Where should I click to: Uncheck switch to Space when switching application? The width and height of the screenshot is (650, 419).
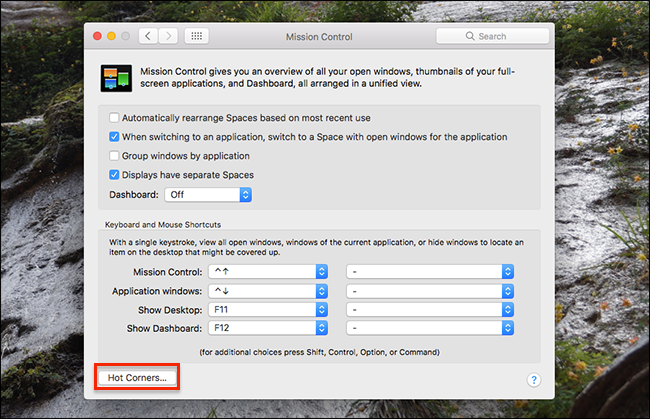[114, 137]
